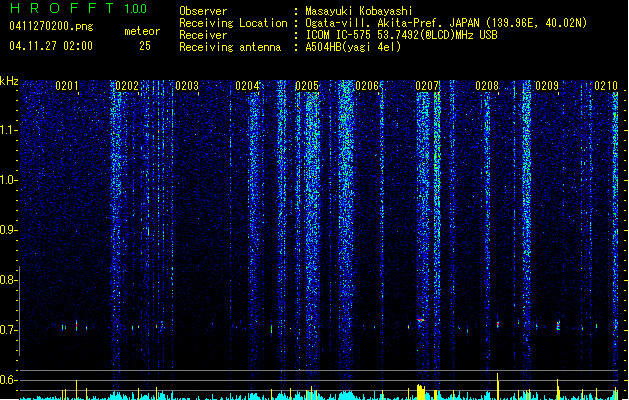Screen dimensions: 629x400
Task: Click the ICOM IC-575 receiver text
Action: [401, 35]
